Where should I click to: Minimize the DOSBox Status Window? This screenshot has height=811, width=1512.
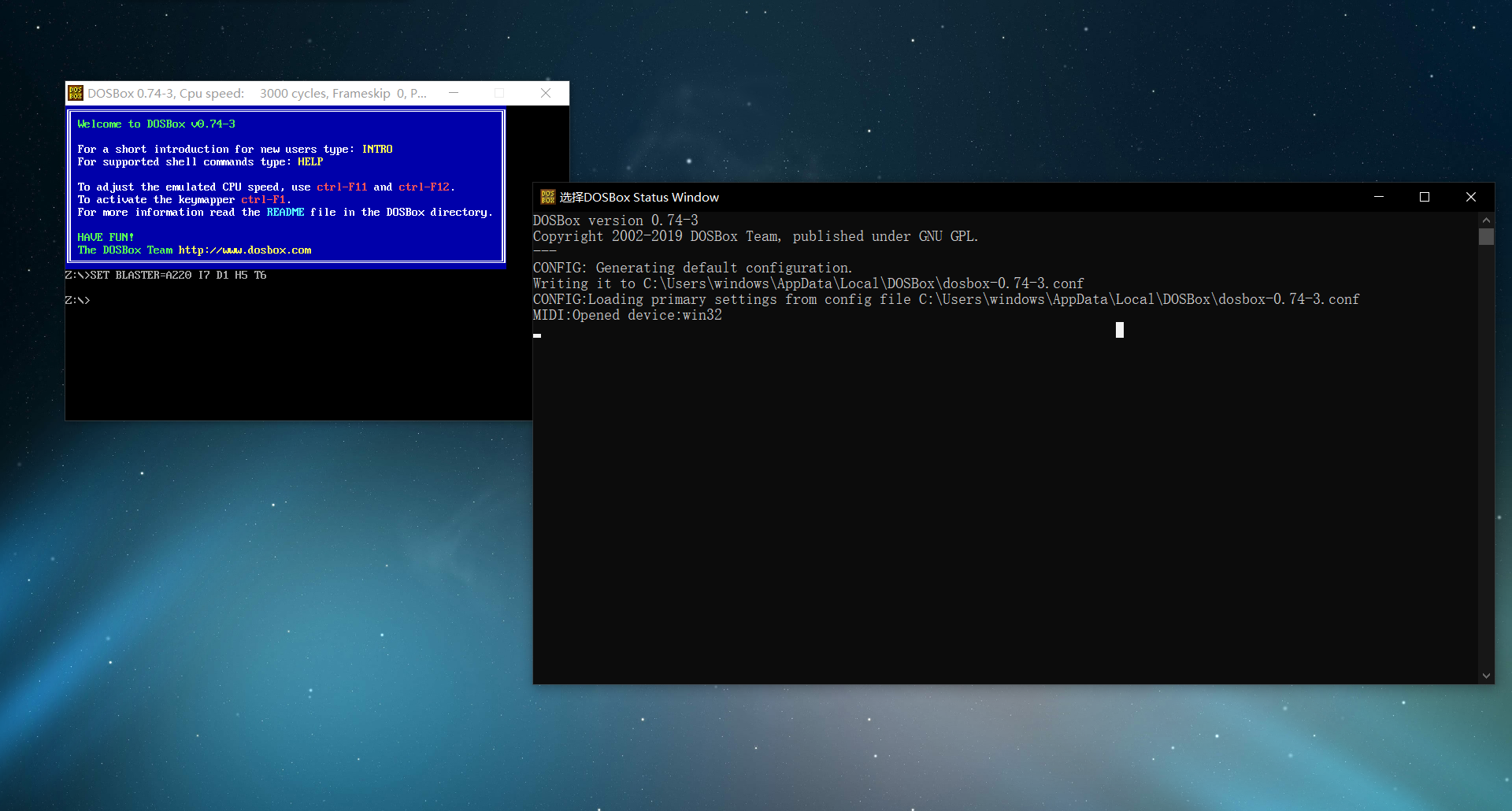pos(1379,197)
